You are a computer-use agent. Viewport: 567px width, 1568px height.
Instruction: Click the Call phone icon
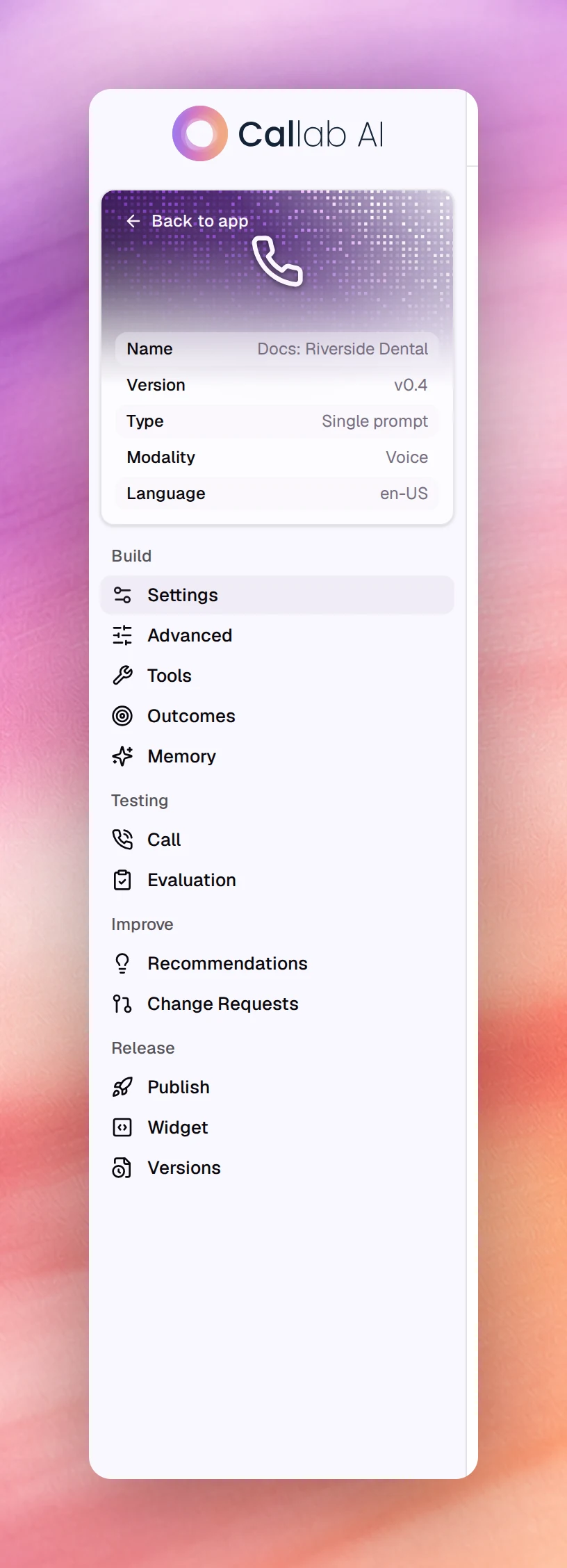pyautogui.click(x=122, y=840)
